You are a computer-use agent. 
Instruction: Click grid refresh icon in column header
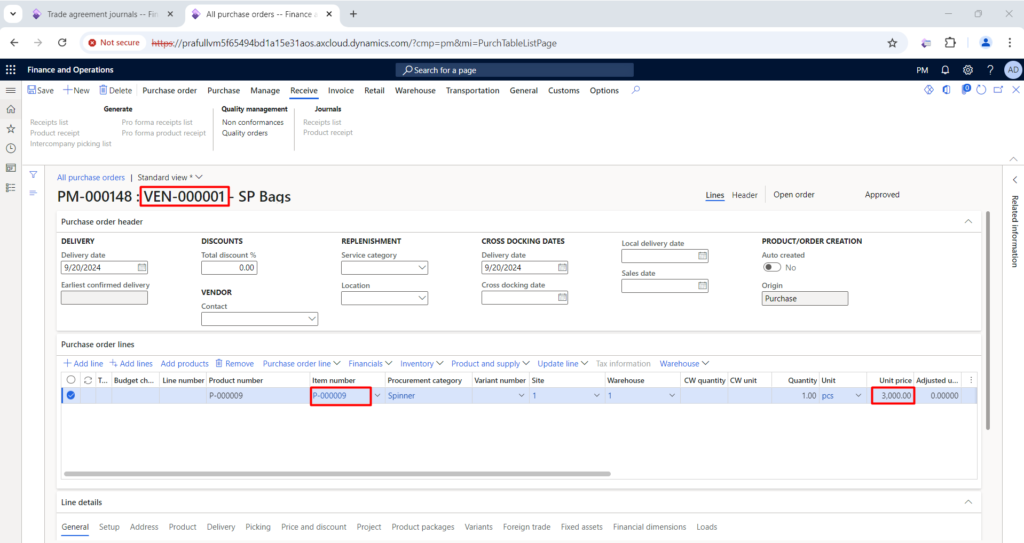point(88,380)
